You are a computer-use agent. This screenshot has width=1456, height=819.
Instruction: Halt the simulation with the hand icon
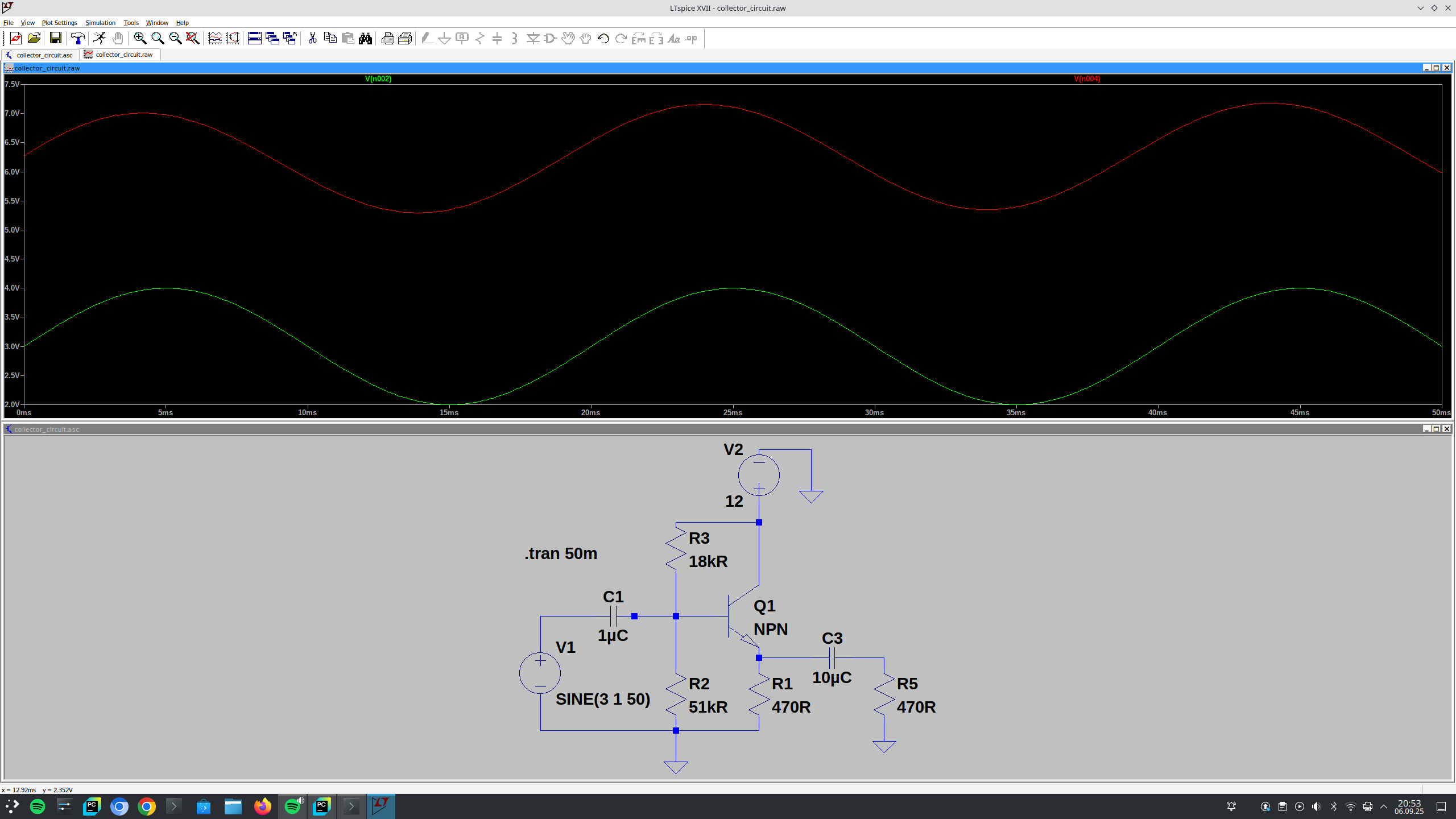tap(118, 38)
